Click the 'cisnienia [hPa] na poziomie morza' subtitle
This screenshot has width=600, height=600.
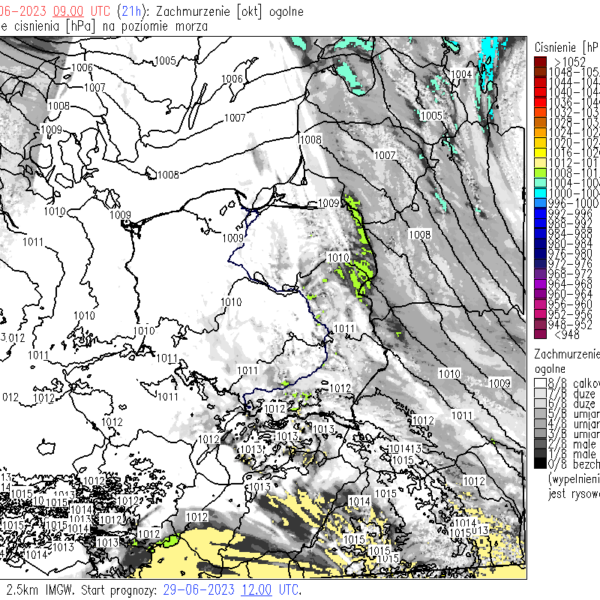click(111, 26)
